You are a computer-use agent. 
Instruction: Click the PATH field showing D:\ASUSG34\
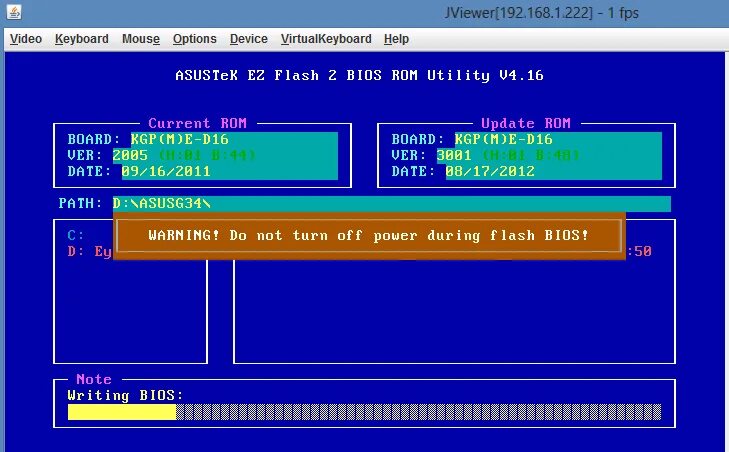point(391,203)
